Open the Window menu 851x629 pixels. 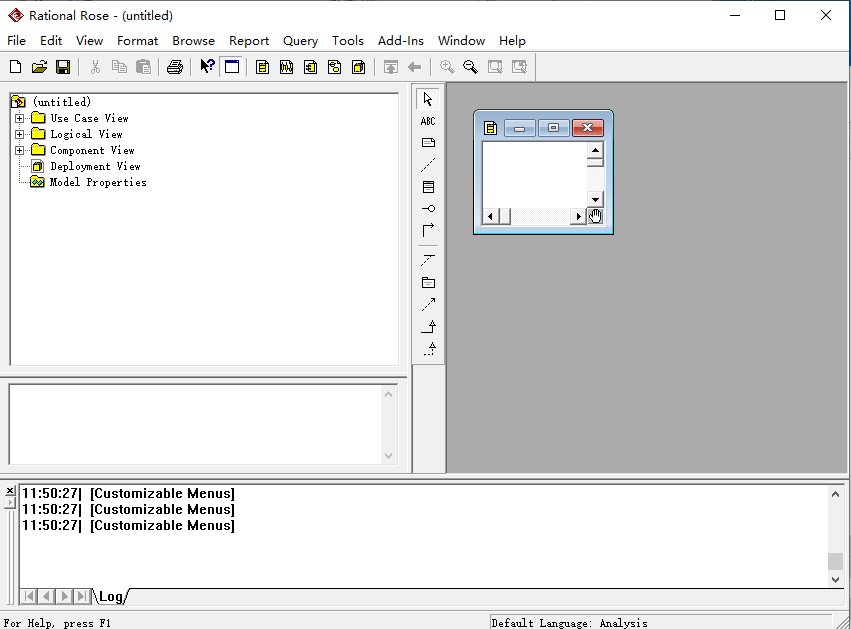pyautogui.click(x=461, y=41)
